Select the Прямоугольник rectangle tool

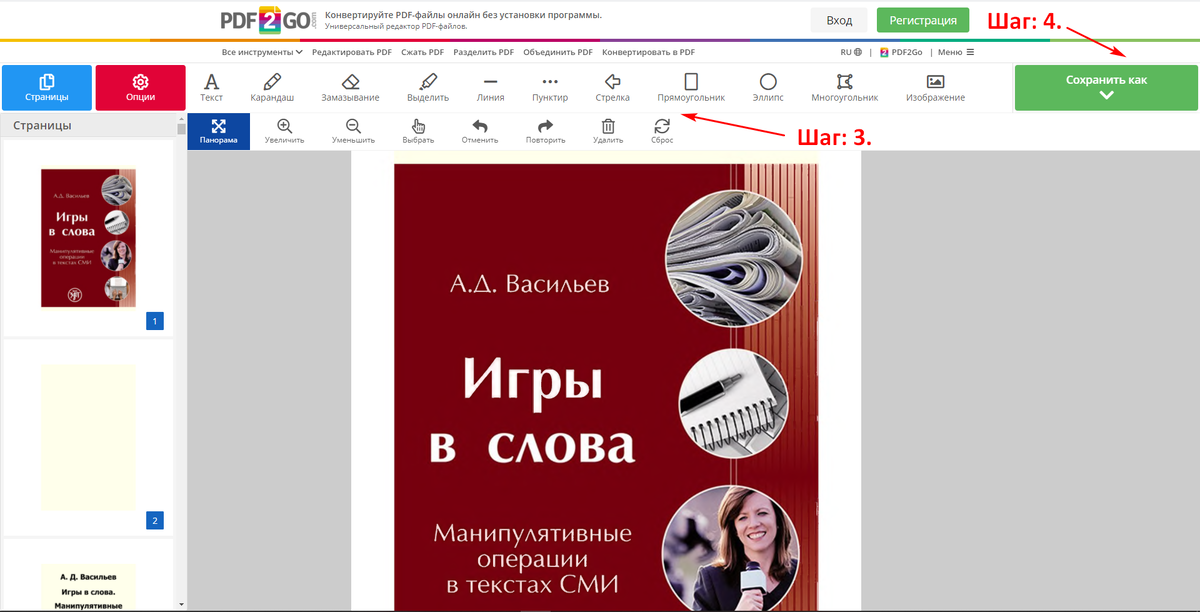(x=691, y=88)
